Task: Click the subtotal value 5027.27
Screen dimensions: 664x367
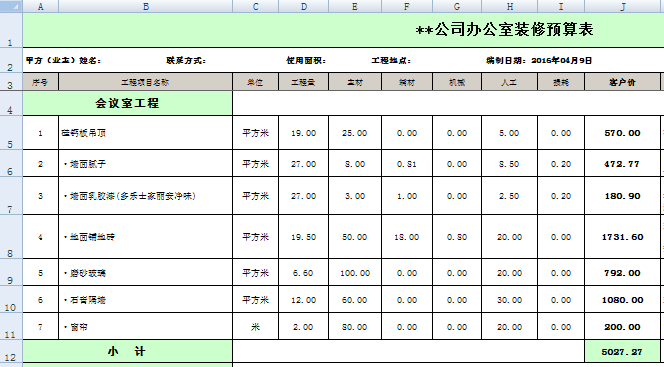Action: tap(622, 351)
